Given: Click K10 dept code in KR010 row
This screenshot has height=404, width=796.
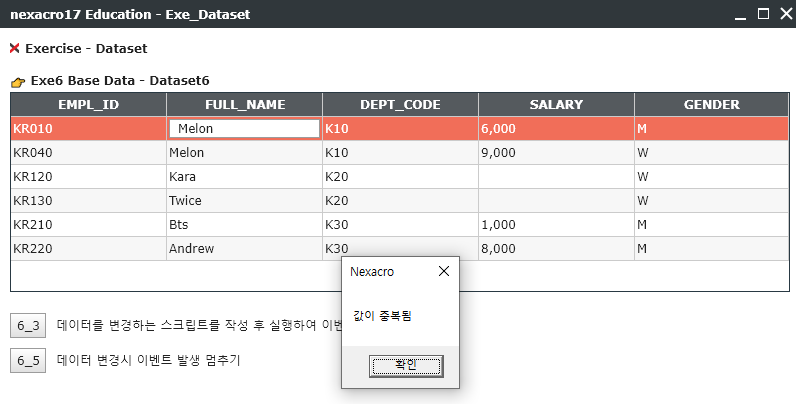Looking at the screenshot, I should 401,129.
